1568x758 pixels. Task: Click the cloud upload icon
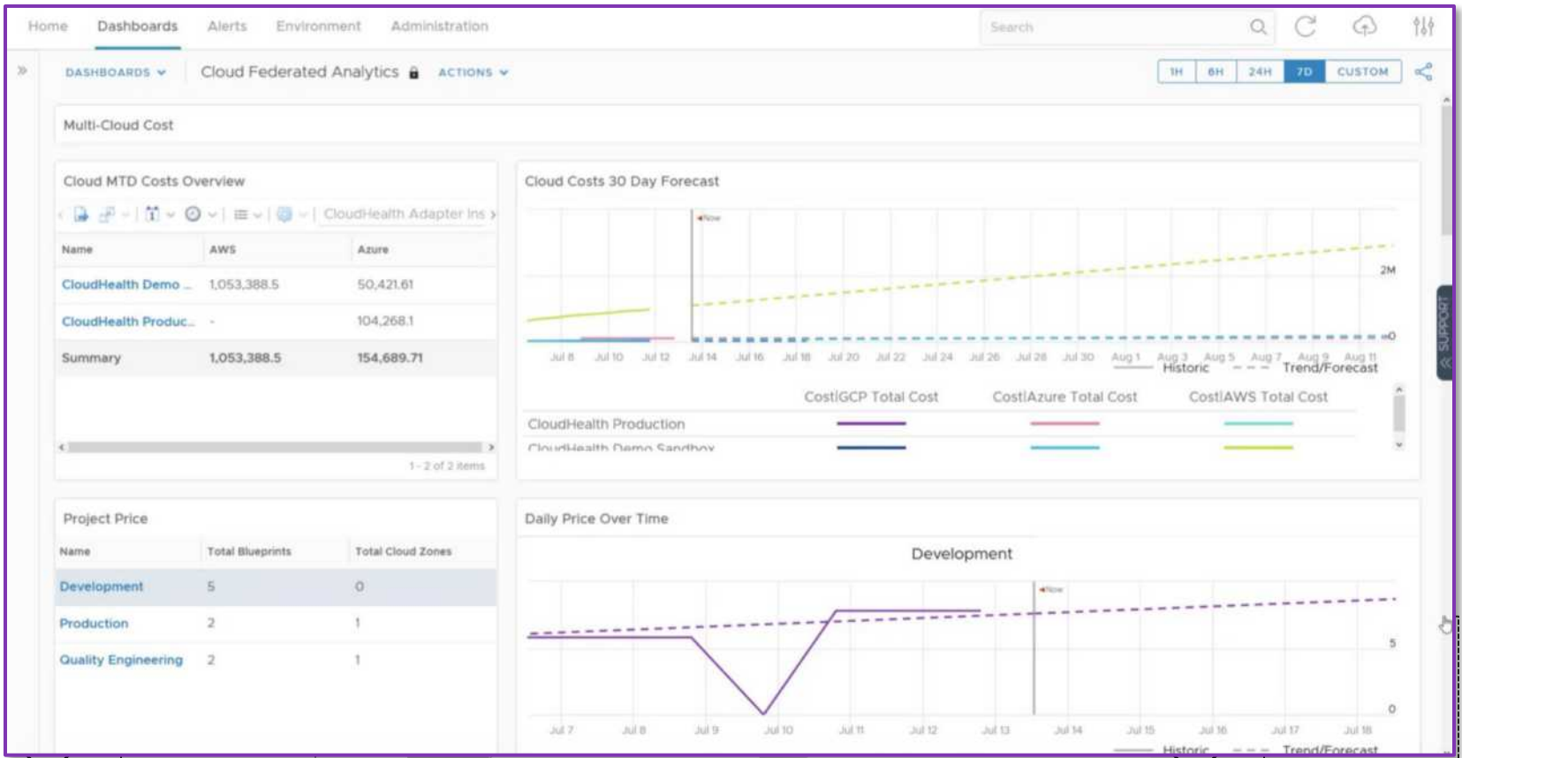tap(1364, 27)
